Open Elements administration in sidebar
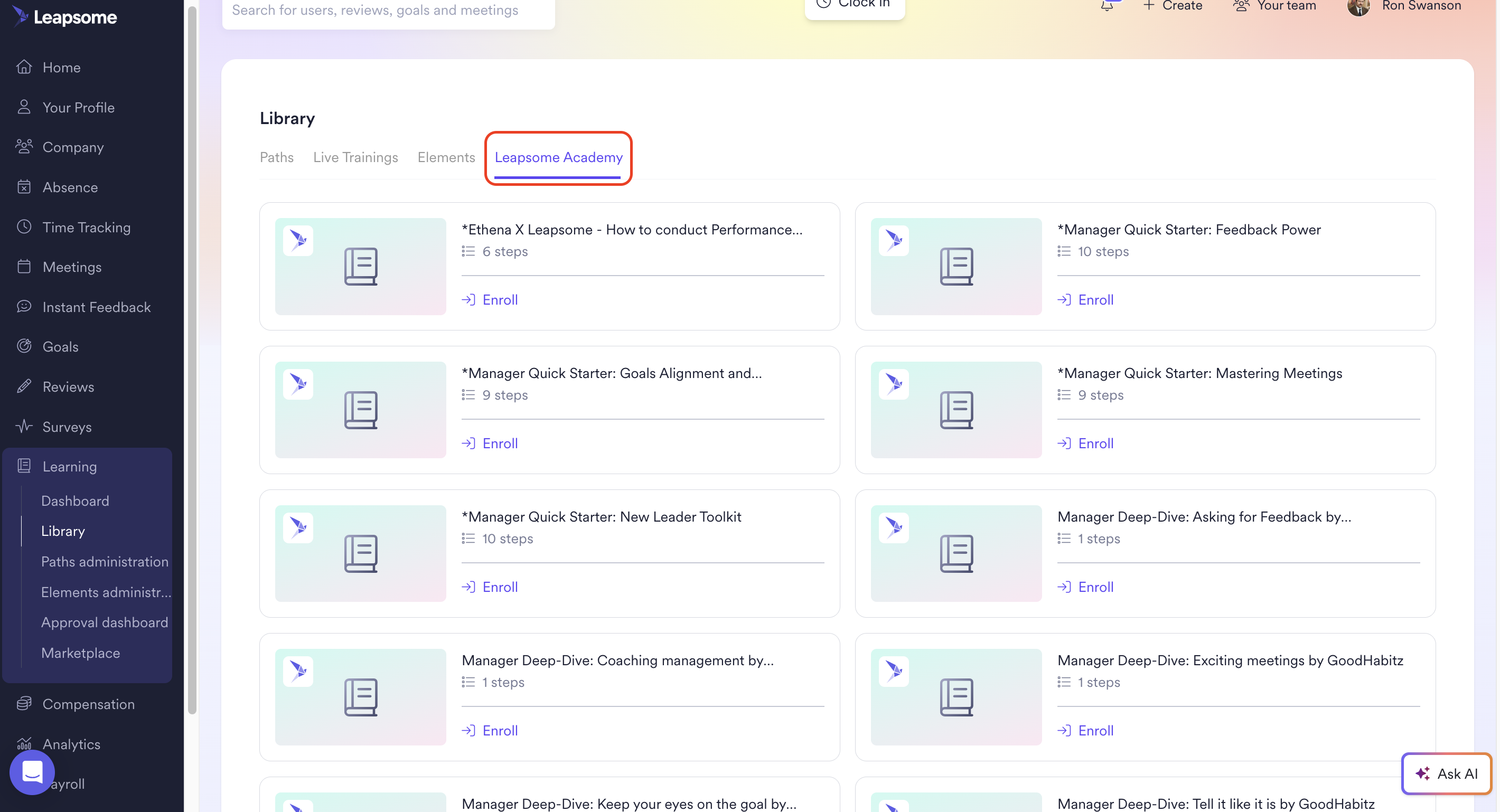Viewport: 1500px width, 812px height. click(x=106, y=592)
